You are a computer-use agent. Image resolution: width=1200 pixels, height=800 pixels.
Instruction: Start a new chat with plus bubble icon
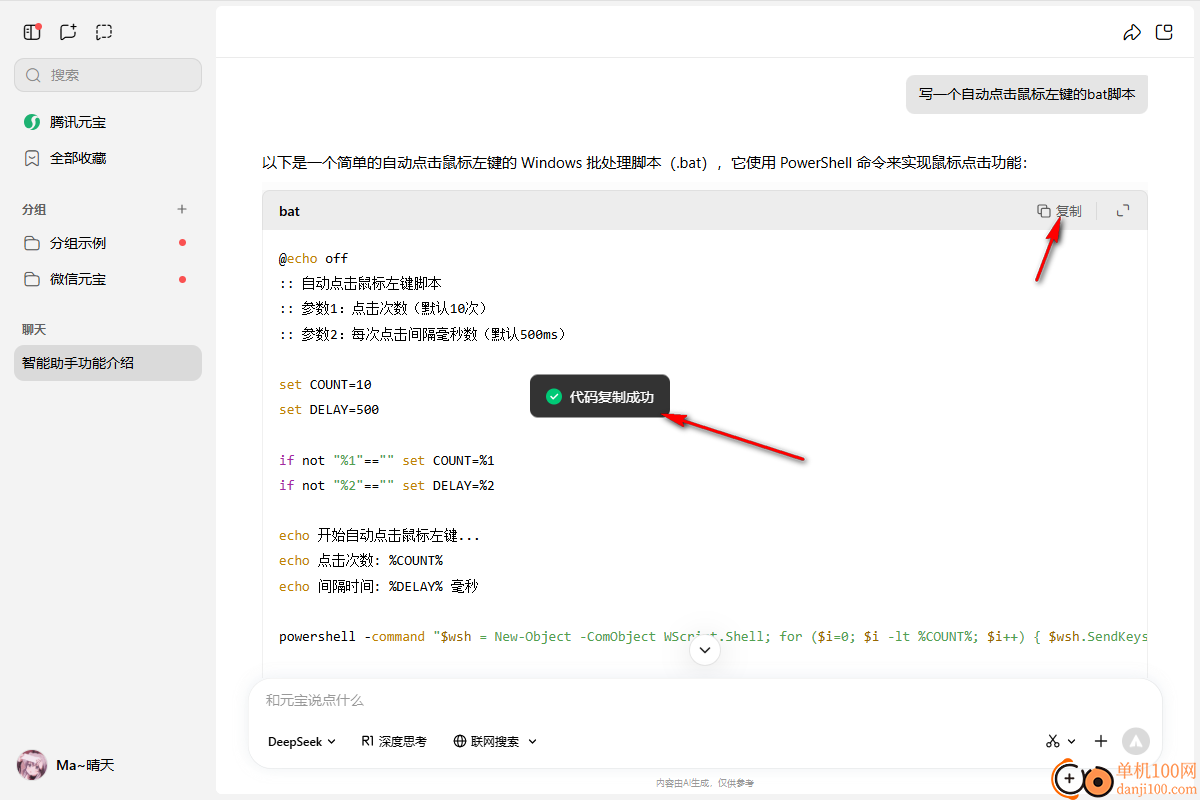click(68, 32)
